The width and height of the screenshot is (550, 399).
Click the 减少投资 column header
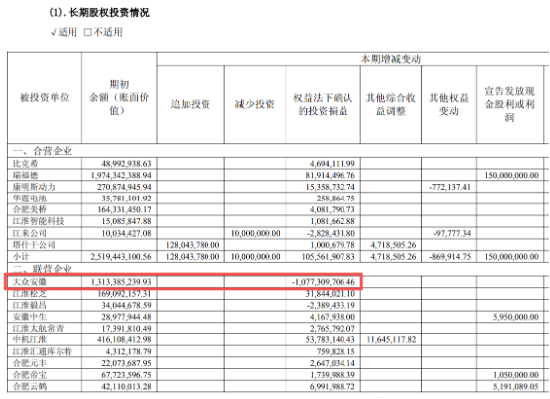tap(255, 104)
